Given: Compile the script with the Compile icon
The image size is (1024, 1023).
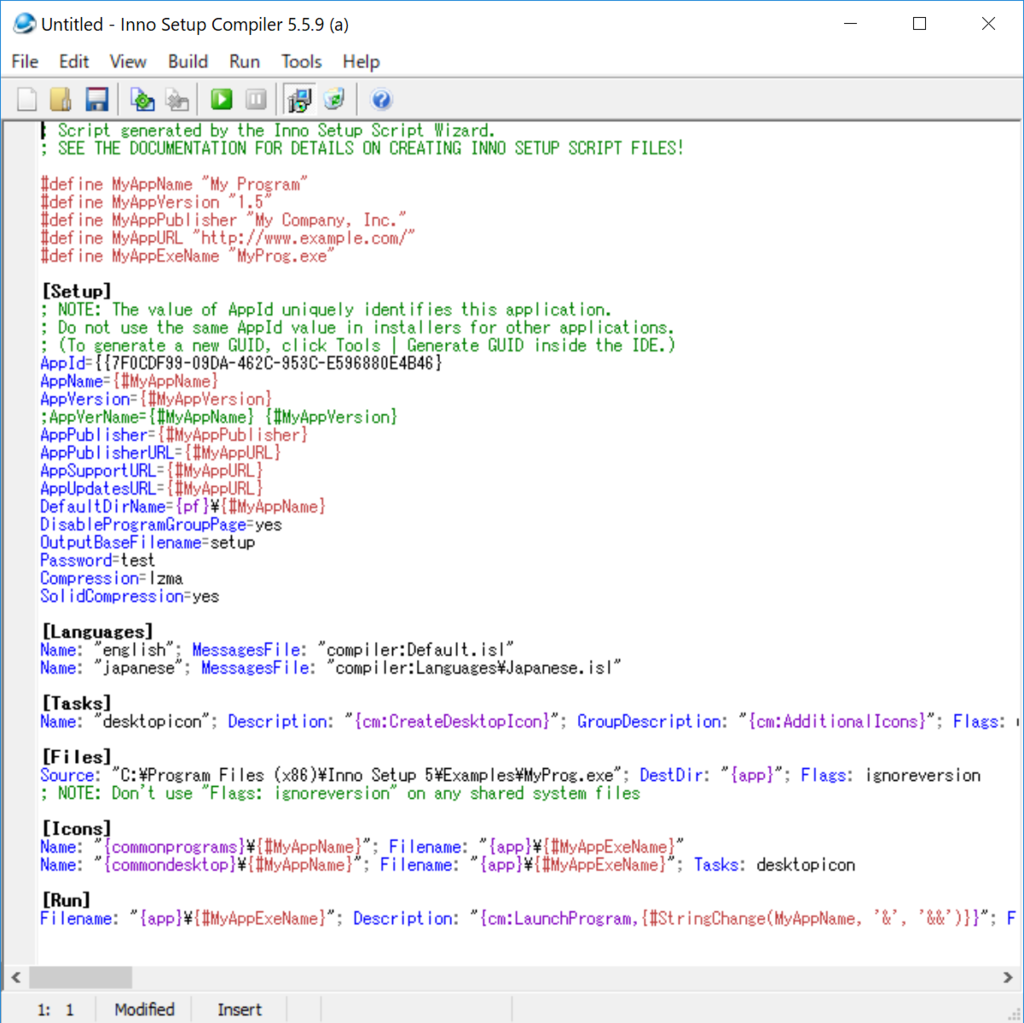Looking at the screenshot, I should 142,99.
